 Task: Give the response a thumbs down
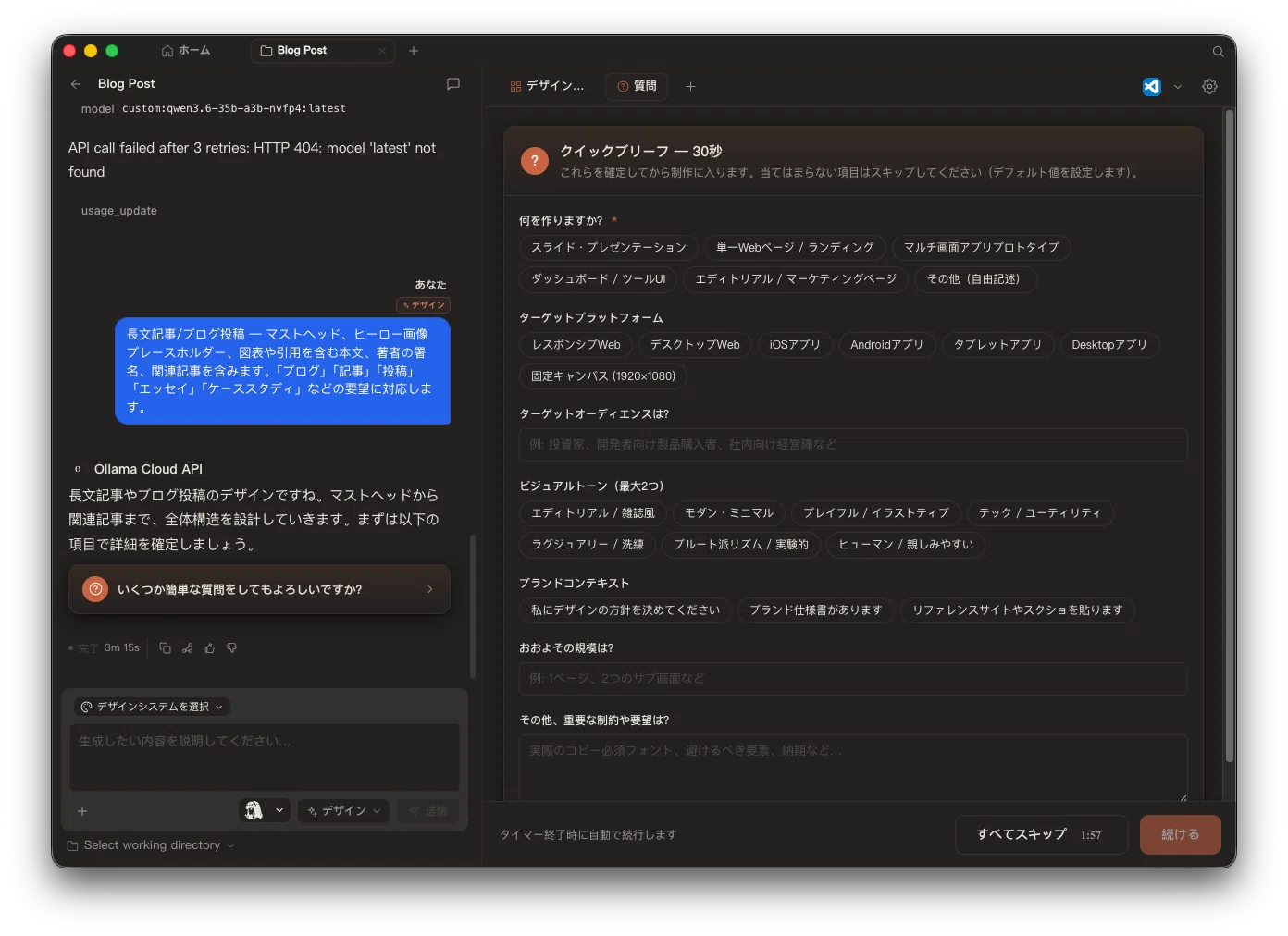coord(232,648)
